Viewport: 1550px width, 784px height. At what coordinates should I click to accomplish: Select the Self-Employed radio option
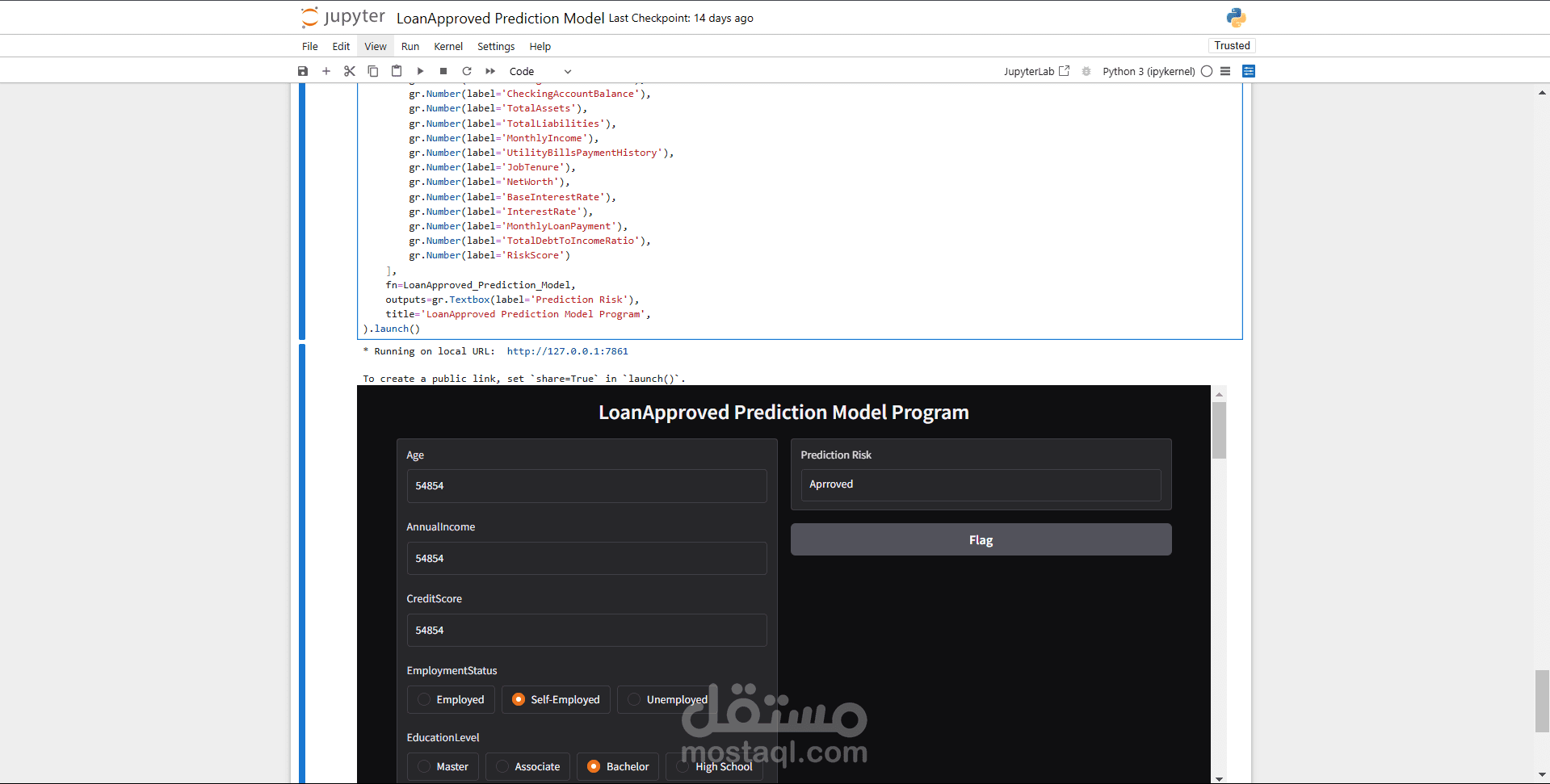click(x=556, y=699)
